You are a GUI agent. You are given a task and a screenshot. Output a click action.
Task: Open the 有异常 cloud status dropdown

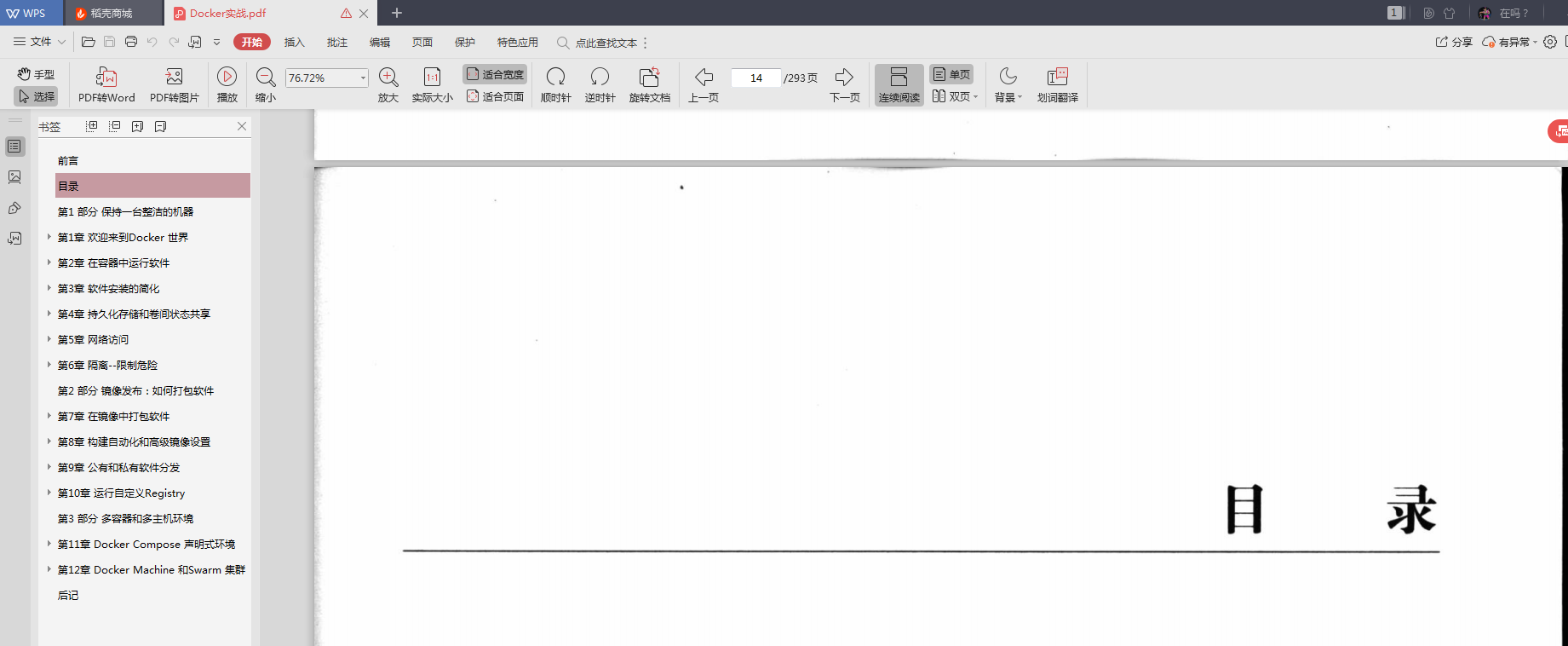pos(1509,42)
